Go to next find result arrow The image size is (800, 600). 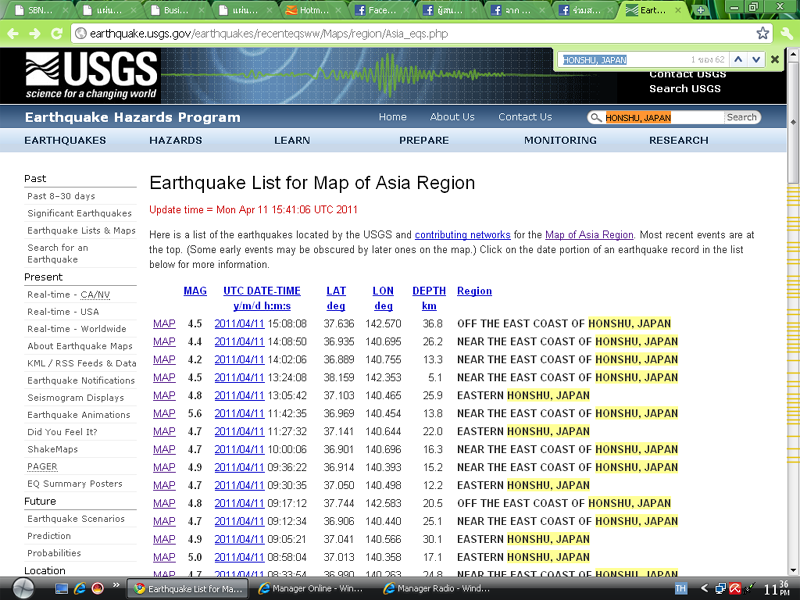click(x=756, y=60)
